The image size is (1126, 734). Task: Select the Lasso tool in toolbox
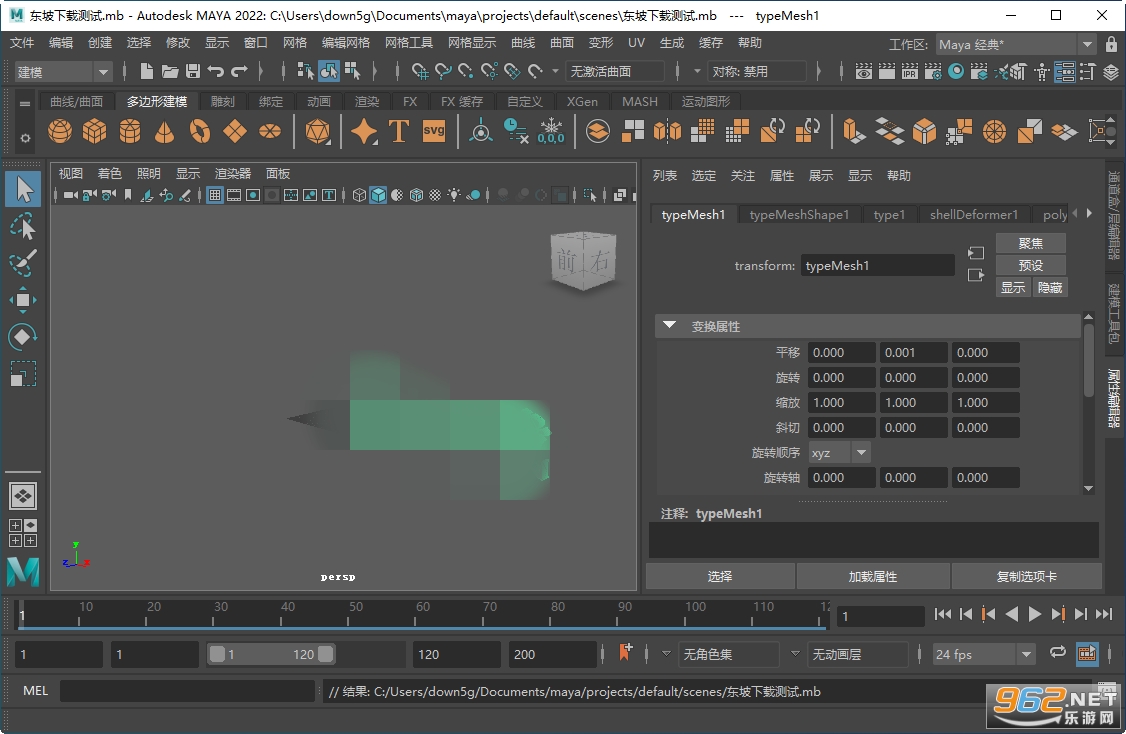[x=24, y=227]
